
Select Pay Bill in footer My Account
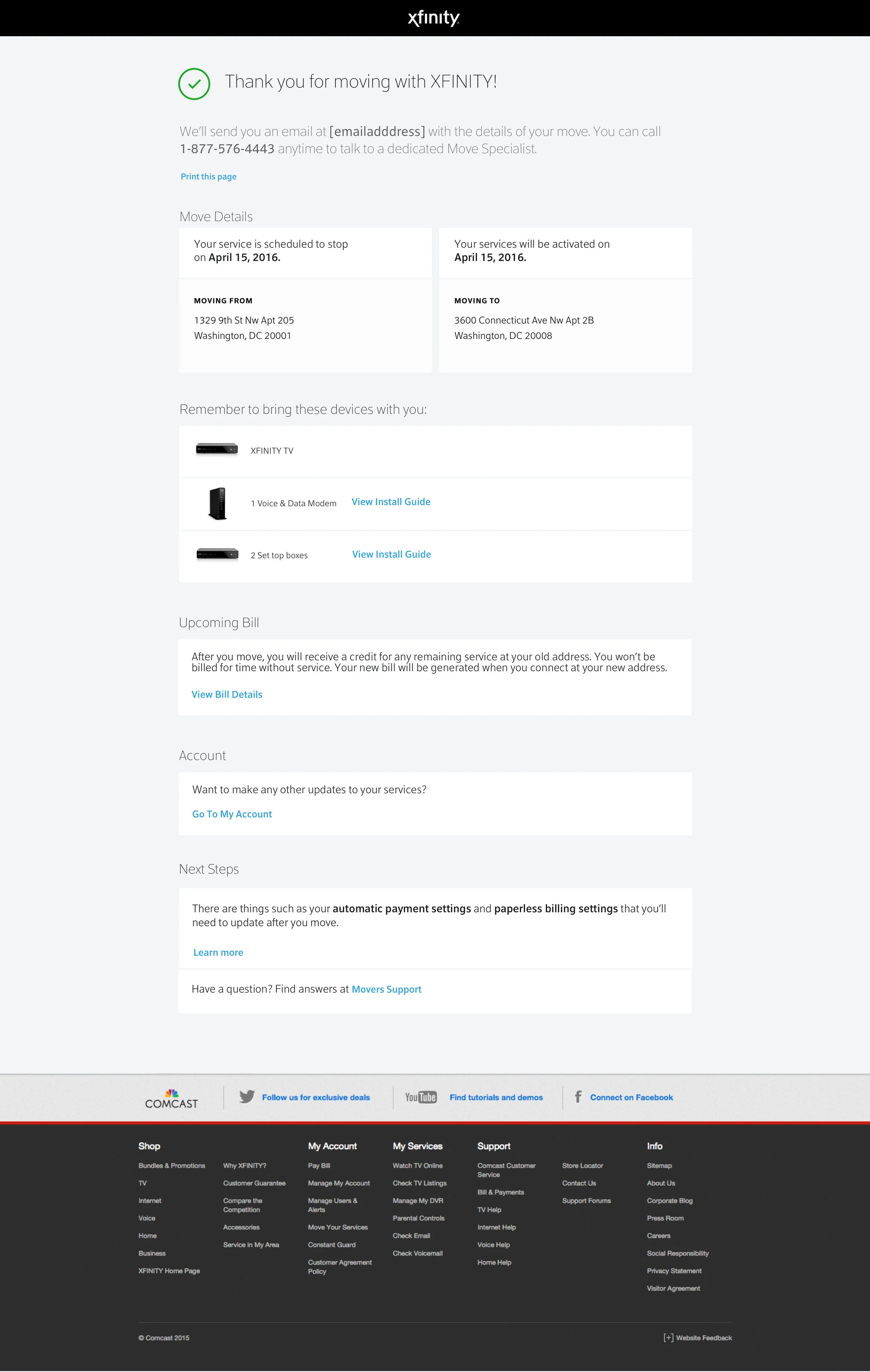tap(319, 1166)
